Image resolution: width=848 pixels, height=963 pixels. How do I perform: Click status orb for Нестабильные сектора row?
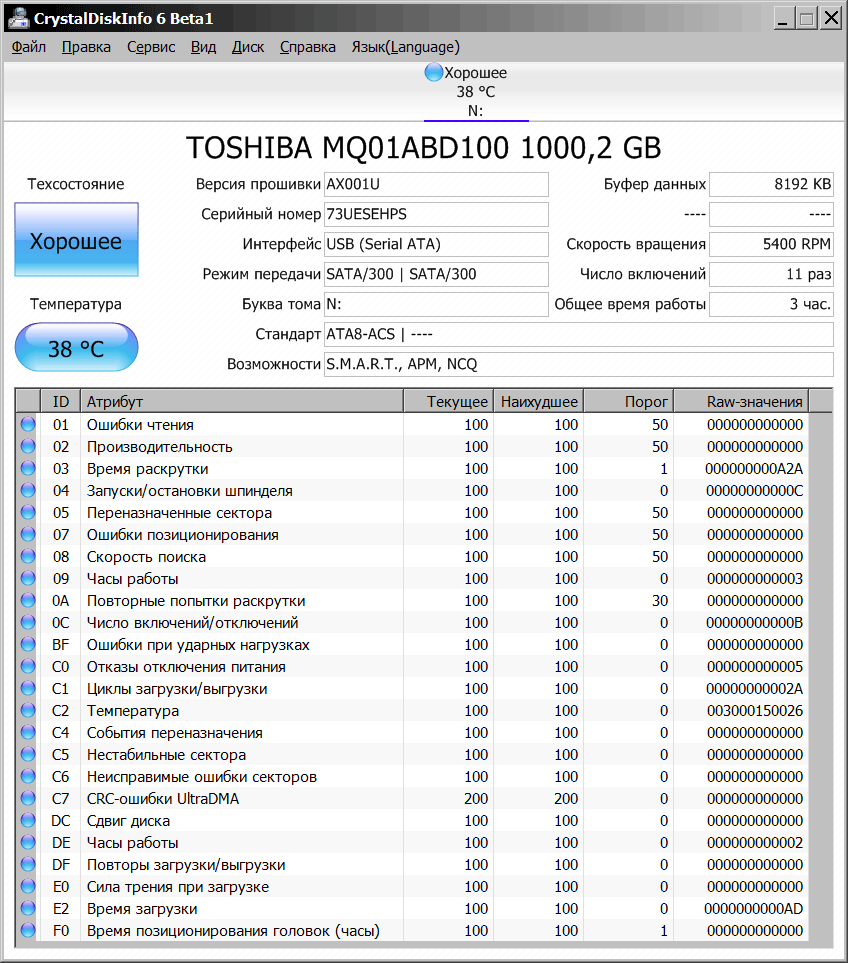27,755
